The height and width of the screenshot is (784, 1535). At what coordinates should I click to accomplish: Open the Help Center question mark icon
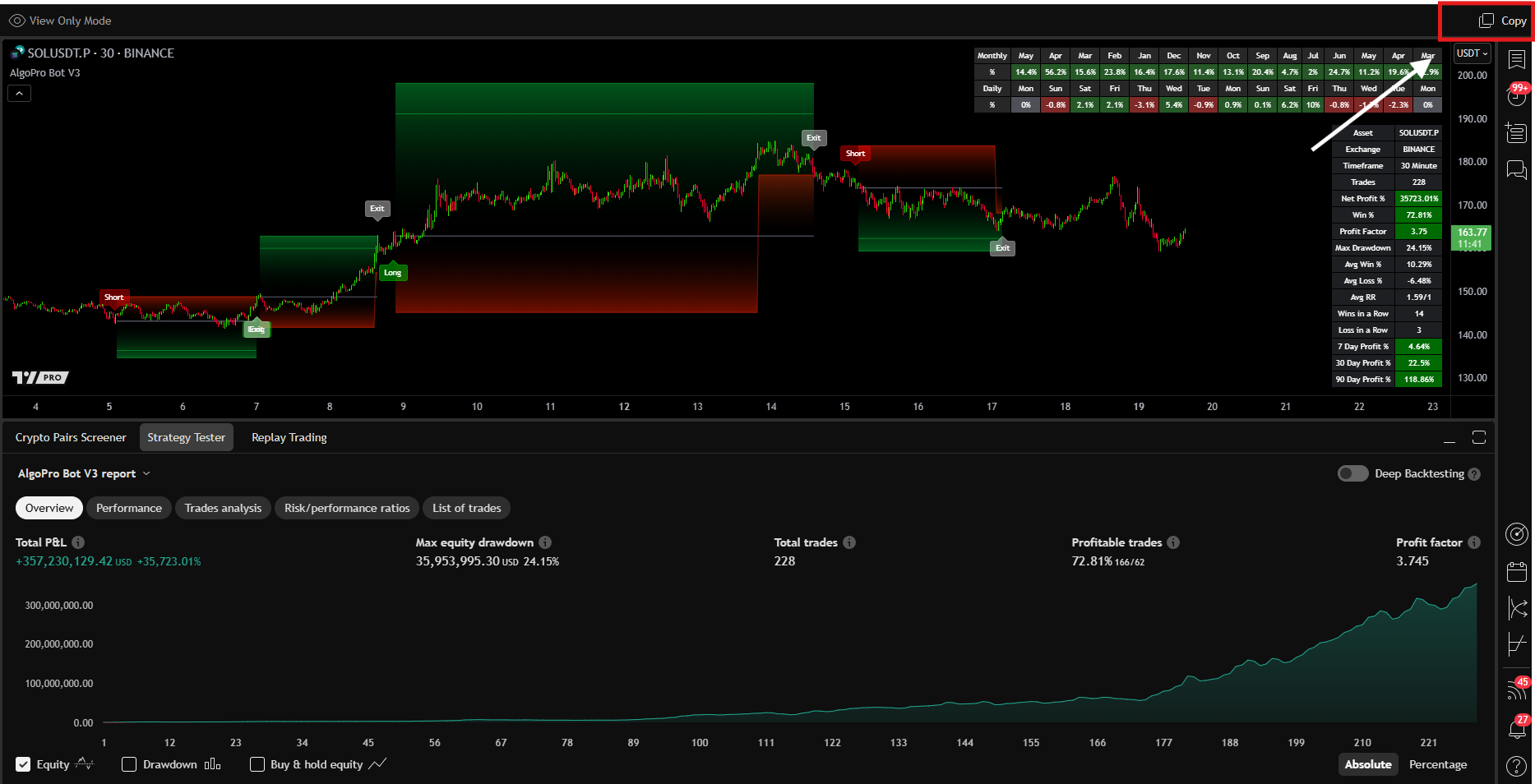[1516, 766]
